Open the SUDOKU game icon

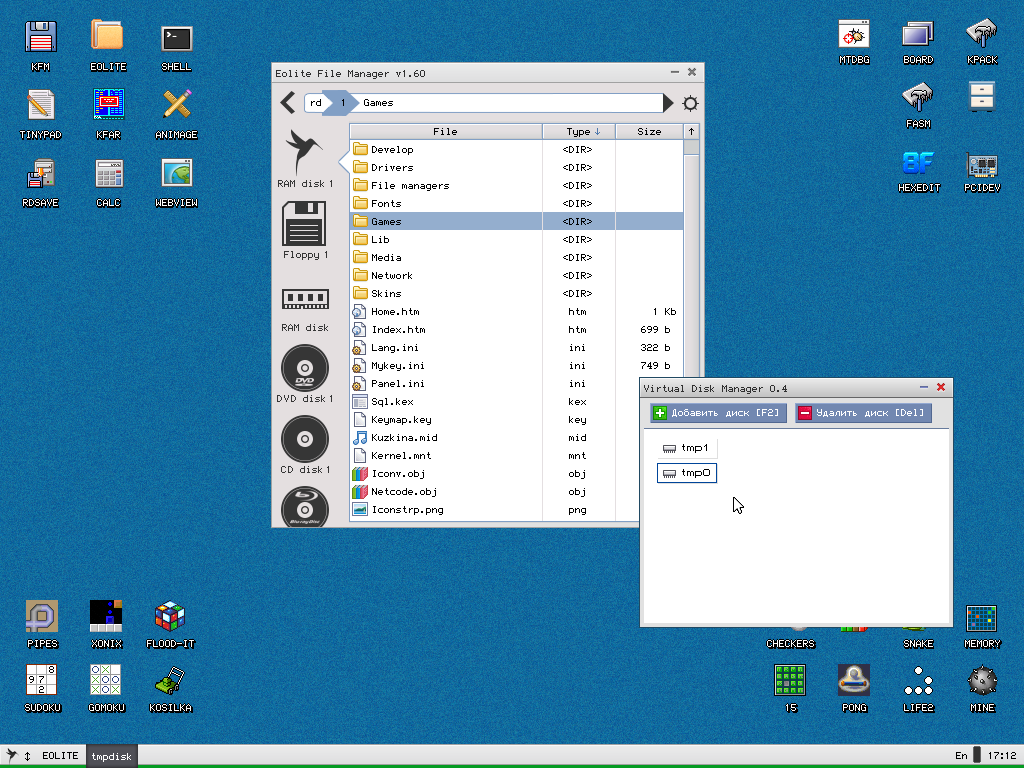point(42,688)
